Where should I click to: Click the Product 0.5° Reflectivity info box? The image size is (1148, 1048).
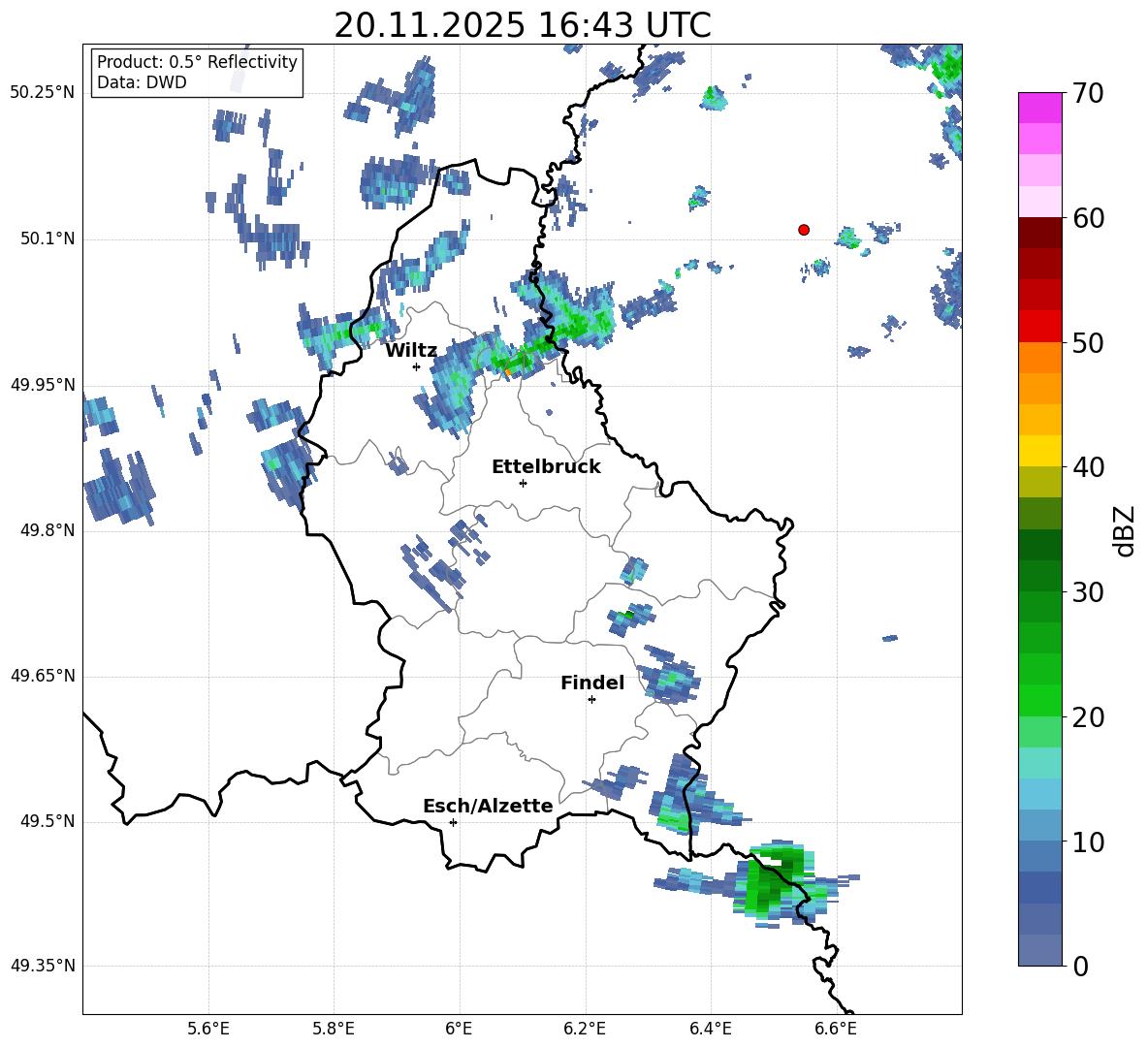[197, 73]
